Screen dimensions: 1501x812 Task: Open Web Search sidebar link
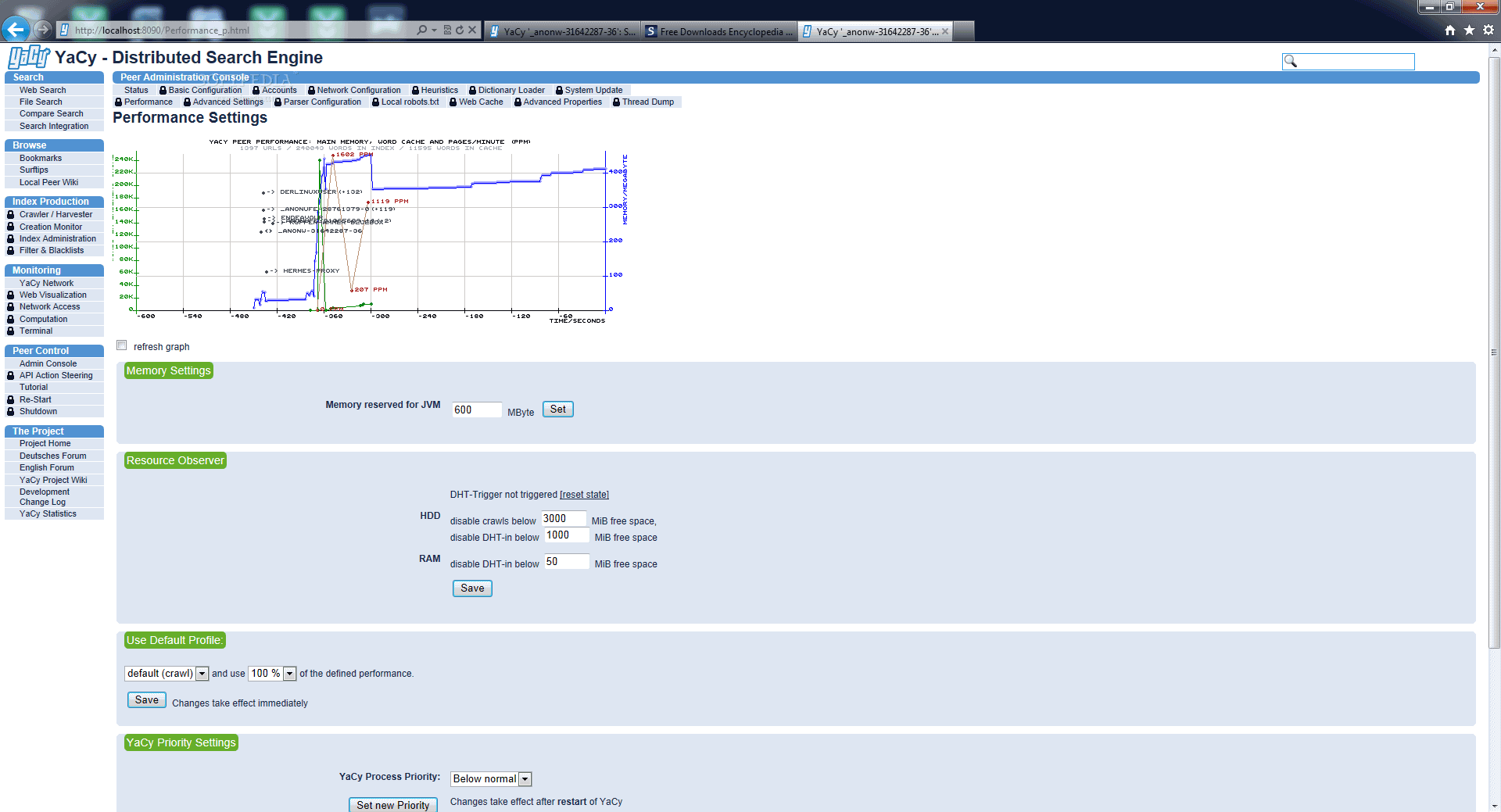pos(42,90)
